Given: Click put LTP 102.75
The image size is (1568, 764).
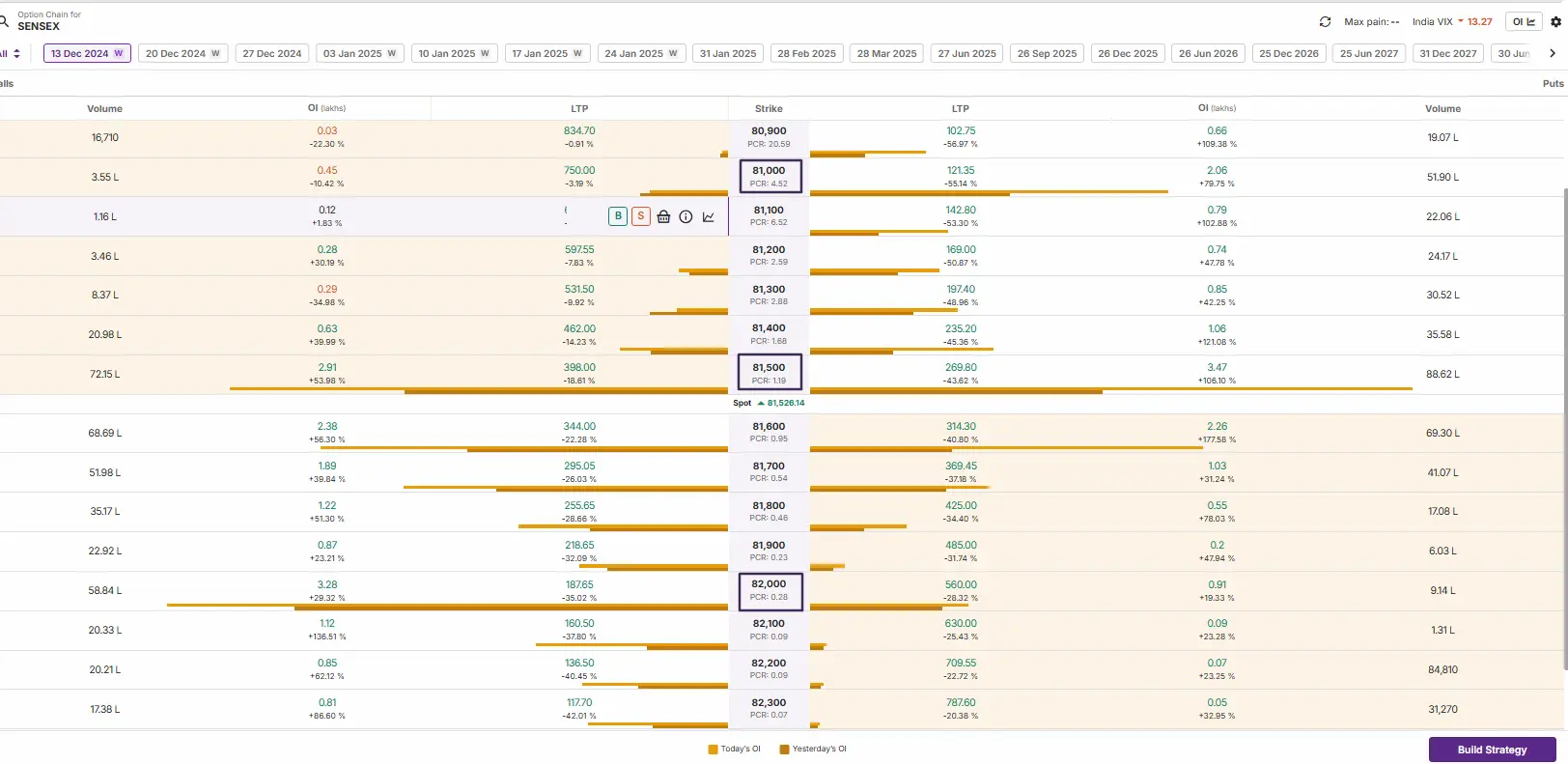Looking at the screenshot, I should click(961, 130).
